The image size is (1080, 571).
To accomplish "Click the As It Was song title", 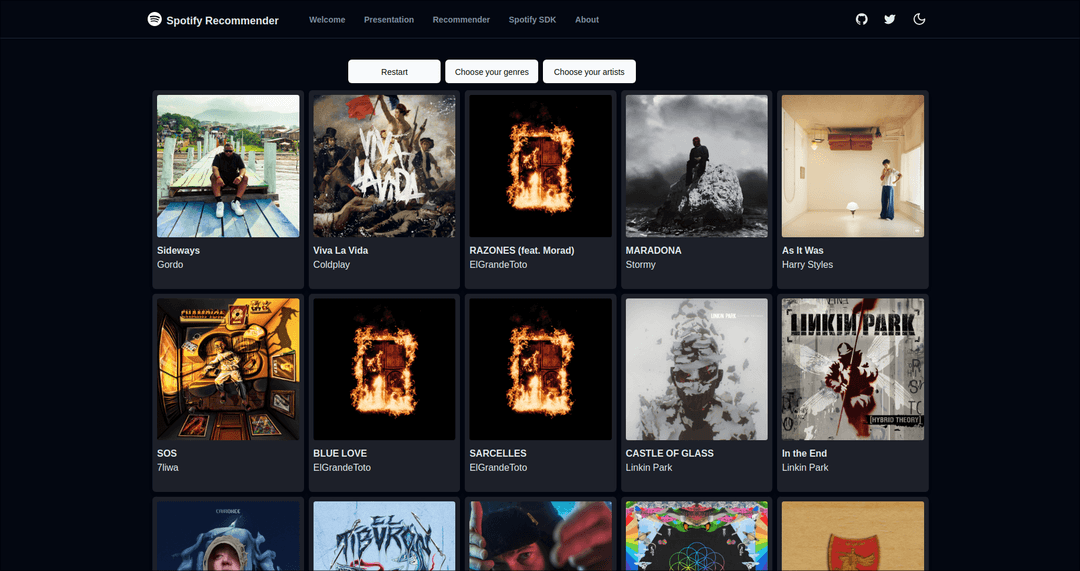I will point(802,251).
